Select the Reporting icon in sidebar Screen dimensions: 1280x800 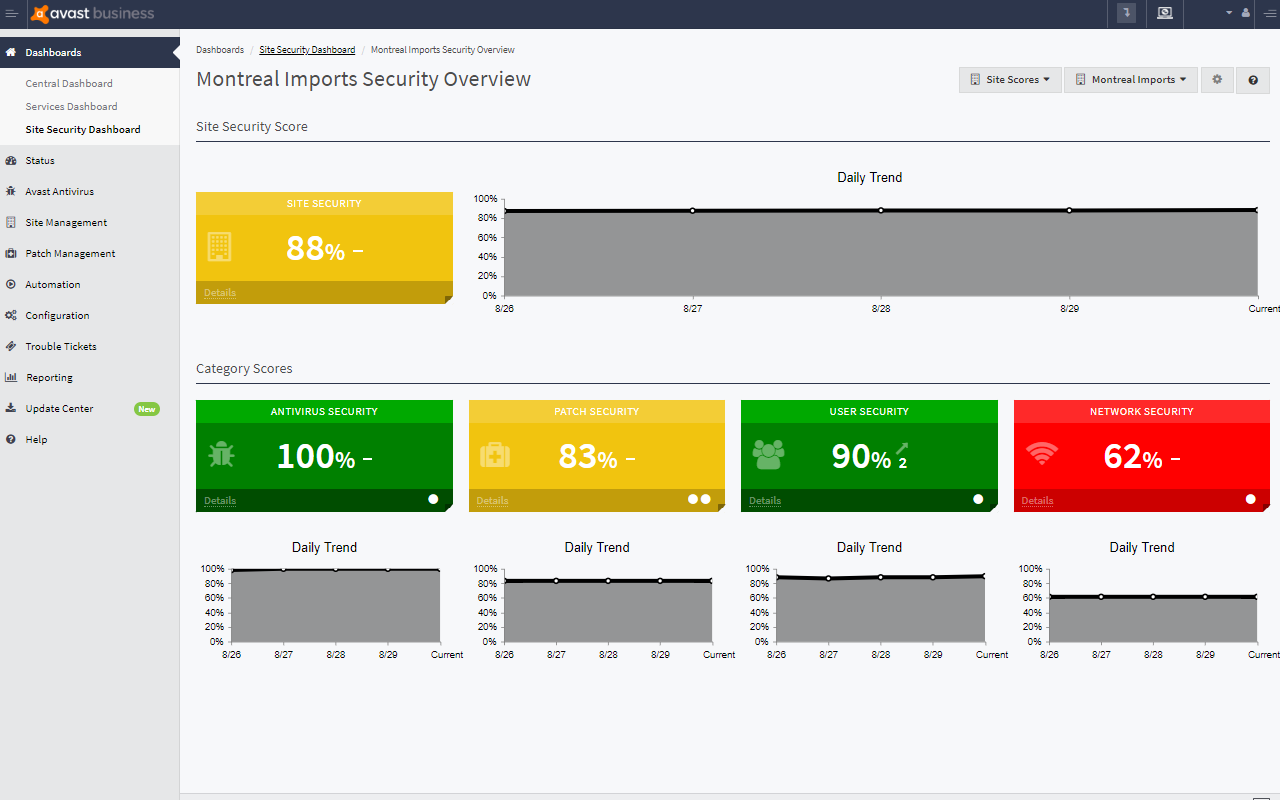[10, 377]
